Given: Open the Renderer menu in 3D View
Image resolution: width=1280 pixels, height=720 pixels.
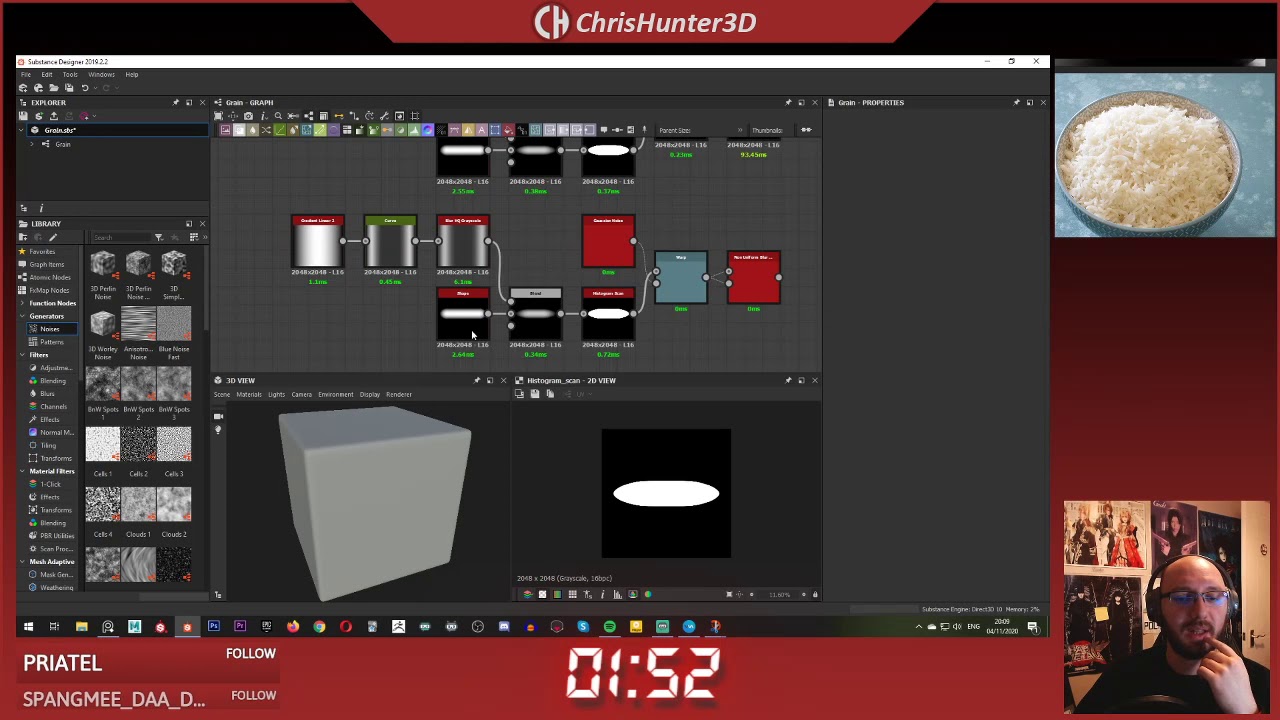Looking at the screenshot, I should pyautogui.click(x=398, y=394).
